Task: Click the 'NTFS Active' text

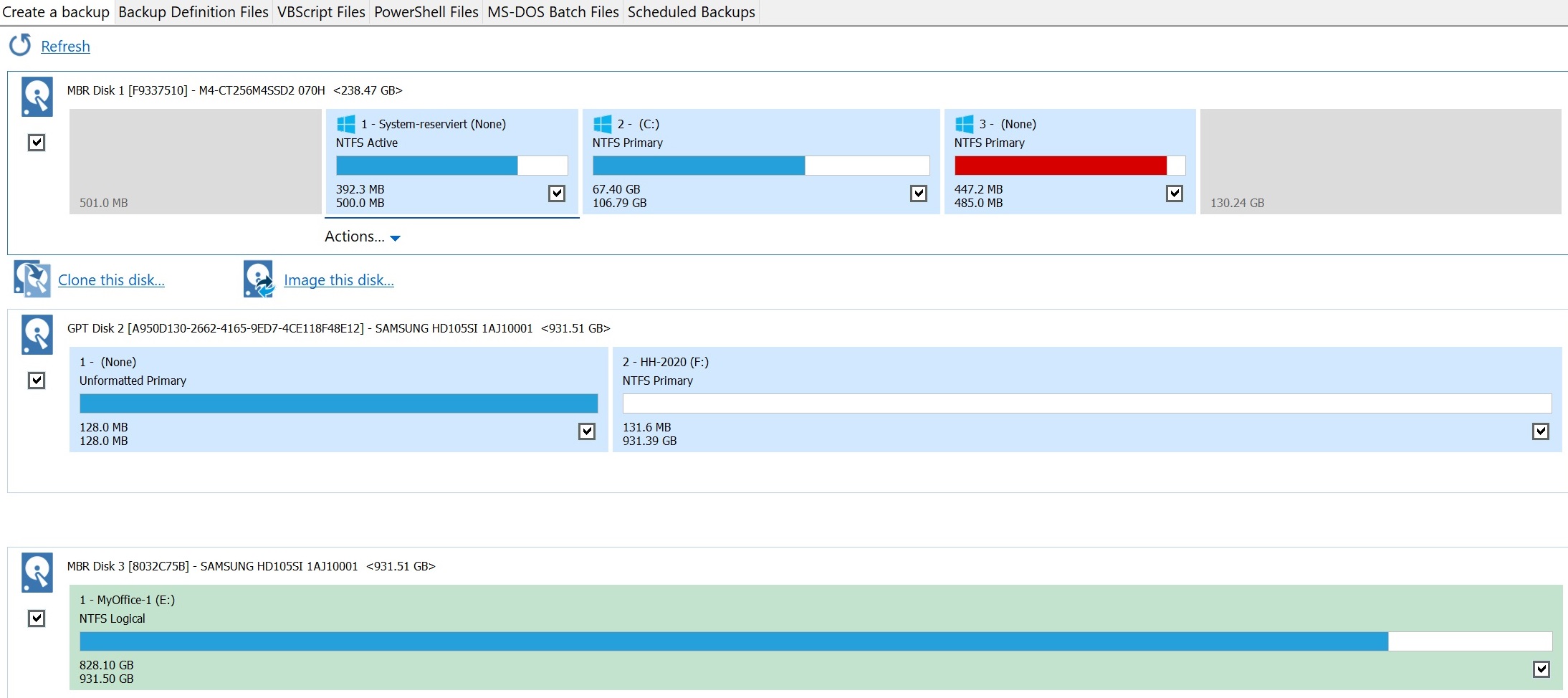Action: pyautogui.click(x=367, y=143)
